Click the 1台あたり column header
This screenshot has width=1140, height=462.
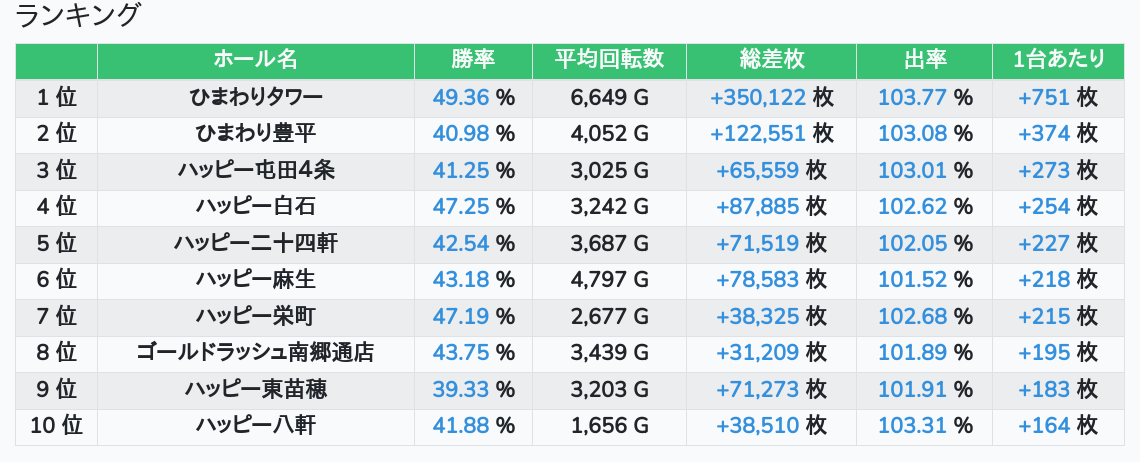pos(1059,60)
